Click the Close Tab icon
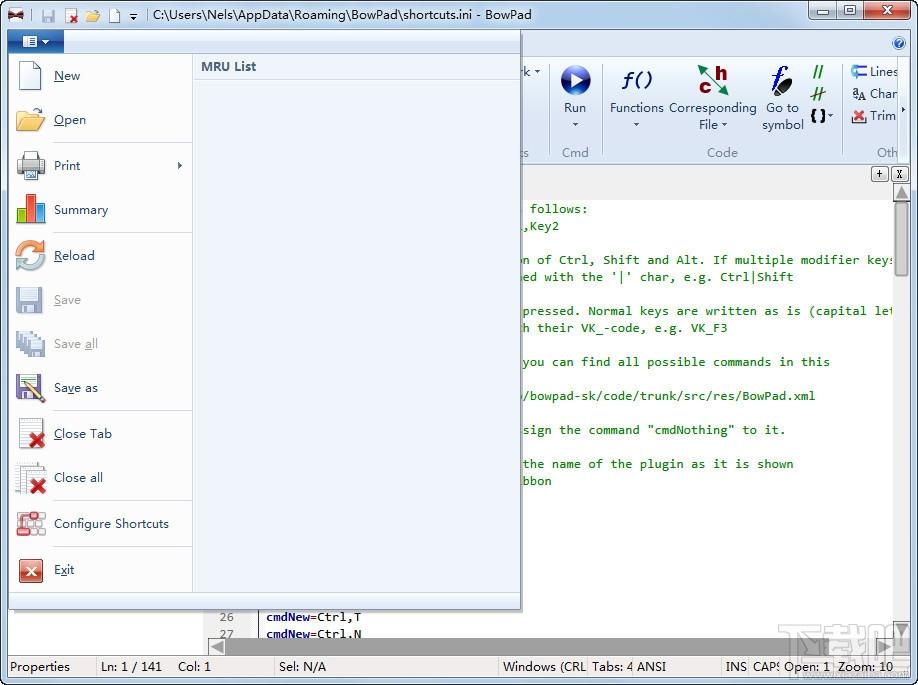This screenshot has width=918, height=685. [31, 433]
